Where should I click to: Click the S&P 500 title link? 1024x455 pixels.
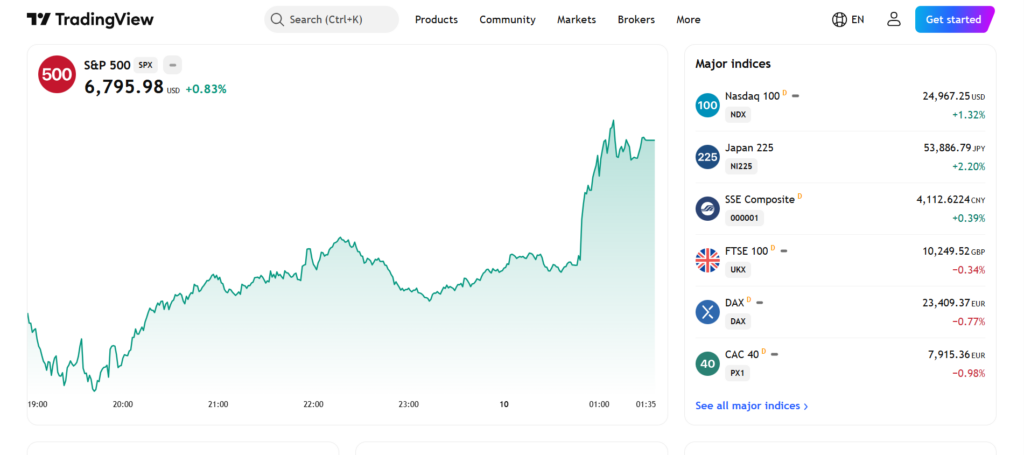tap(107, 65)
